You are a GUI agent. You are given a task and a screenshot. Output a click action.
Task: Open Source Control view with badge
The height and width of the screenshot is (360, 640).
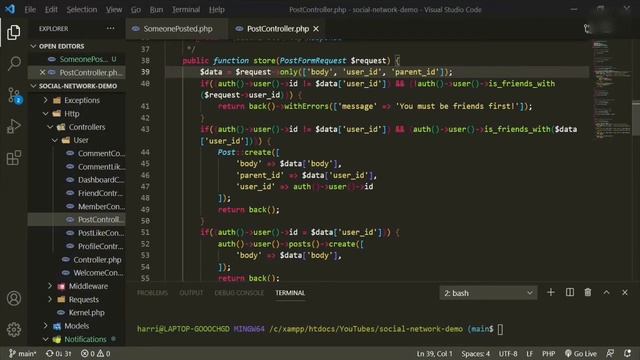[x=14, y=95]
